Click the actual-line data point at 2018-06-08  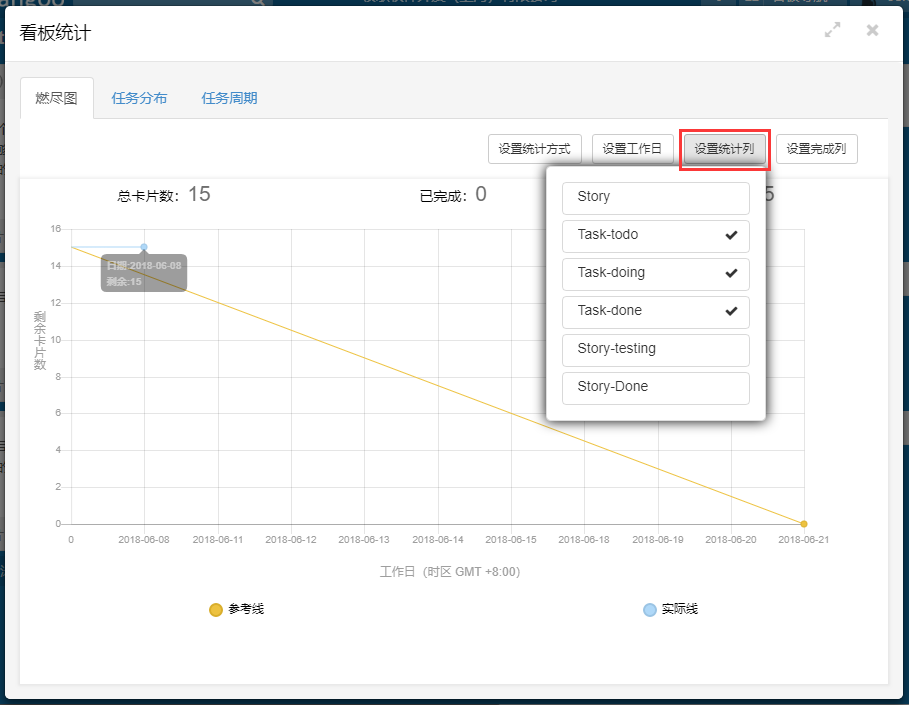point(144,247)
